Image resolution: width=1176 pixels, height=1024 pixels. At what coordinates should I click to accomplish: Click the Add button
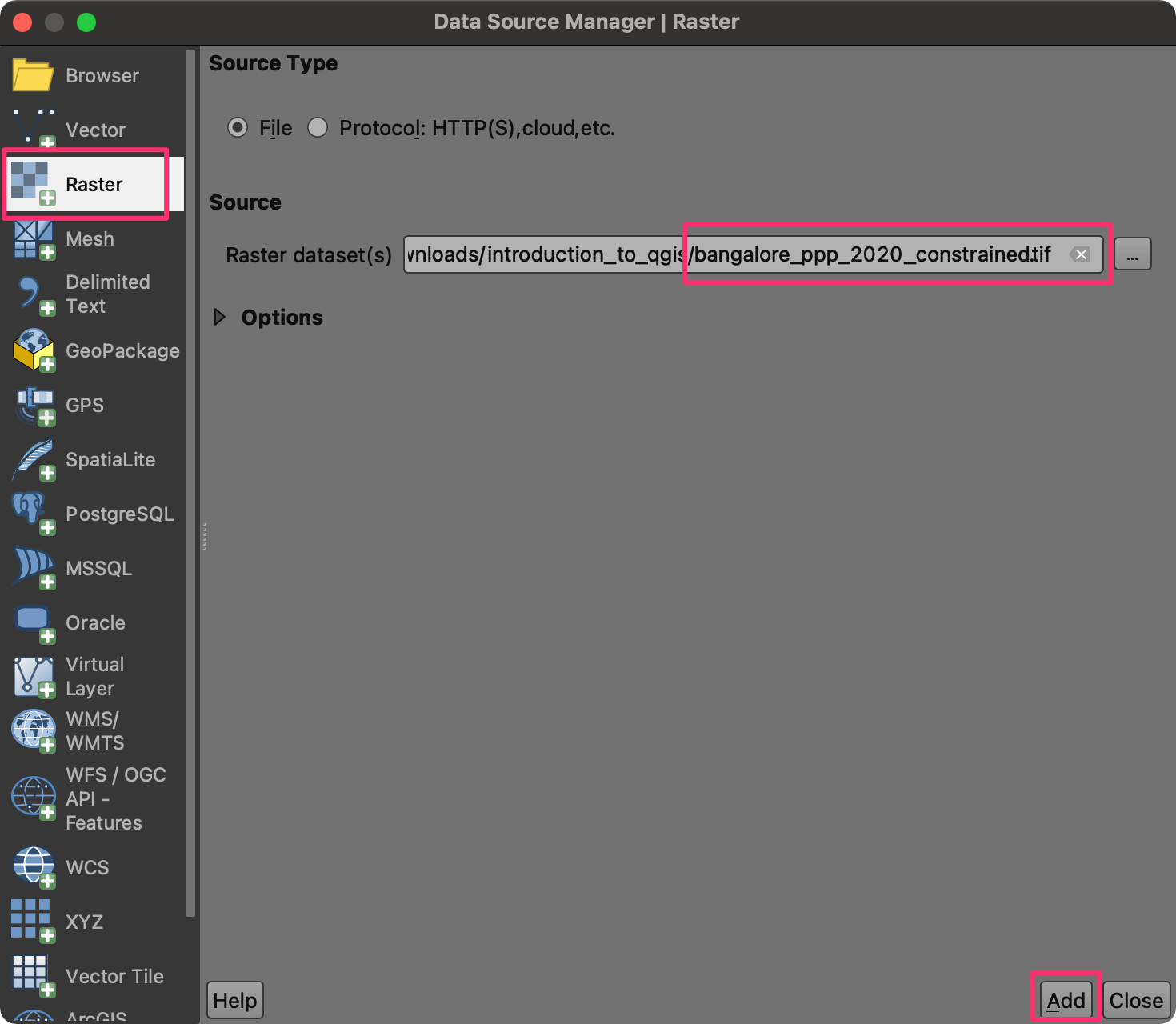[x=1066, y=1000]
